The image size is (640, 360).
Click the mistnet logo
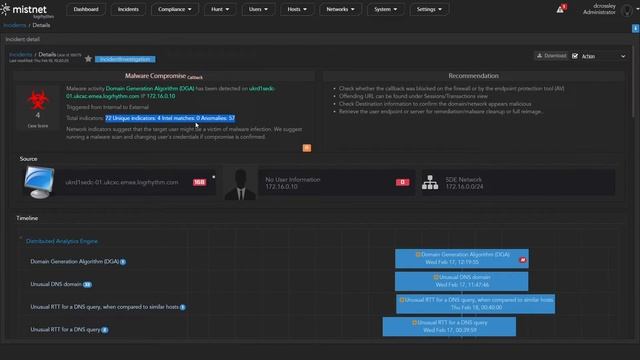click(24, 10)
